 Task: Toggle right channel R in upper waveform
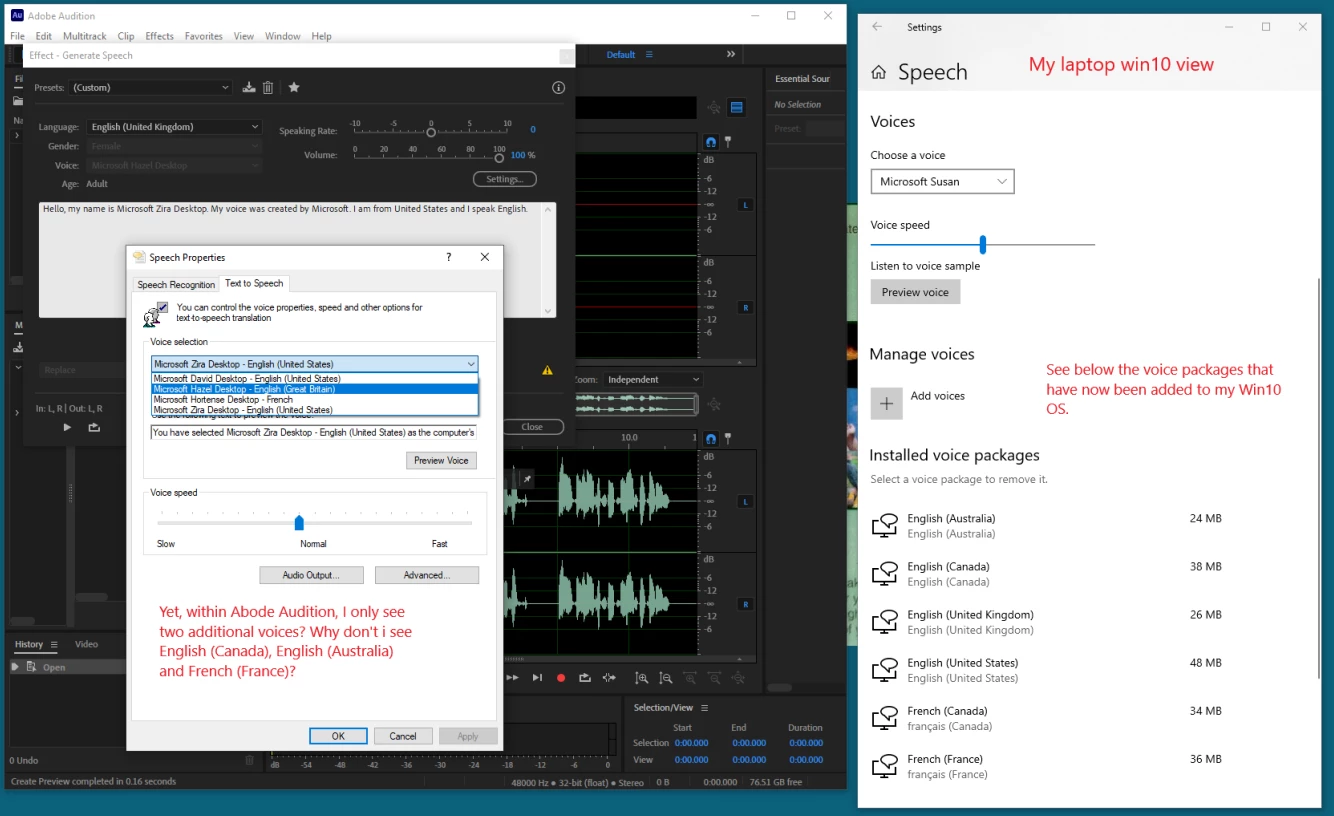click(x=745, y=307)
